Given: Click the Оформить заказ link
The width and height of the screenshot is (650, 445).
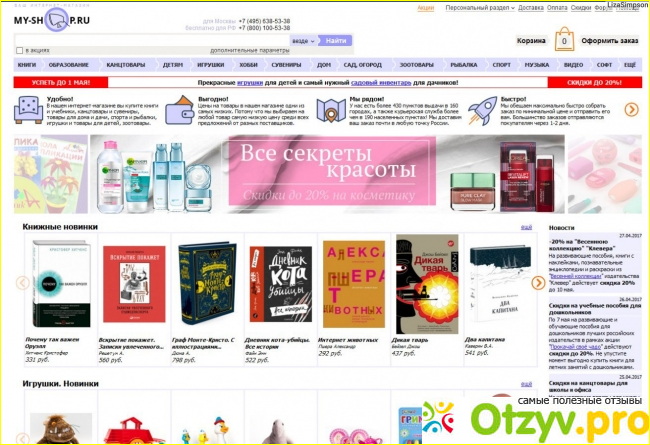Looking at the screenshot, I should [609, 41].
